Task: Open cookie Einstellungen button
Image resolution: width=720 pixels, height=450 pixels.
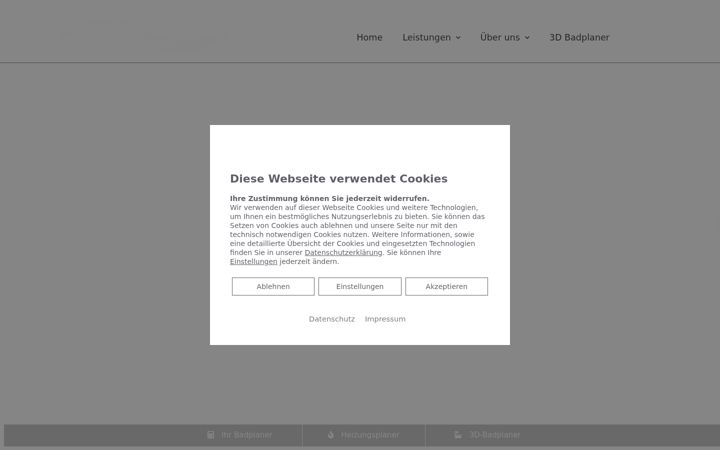Action: (x=360, y=287)
